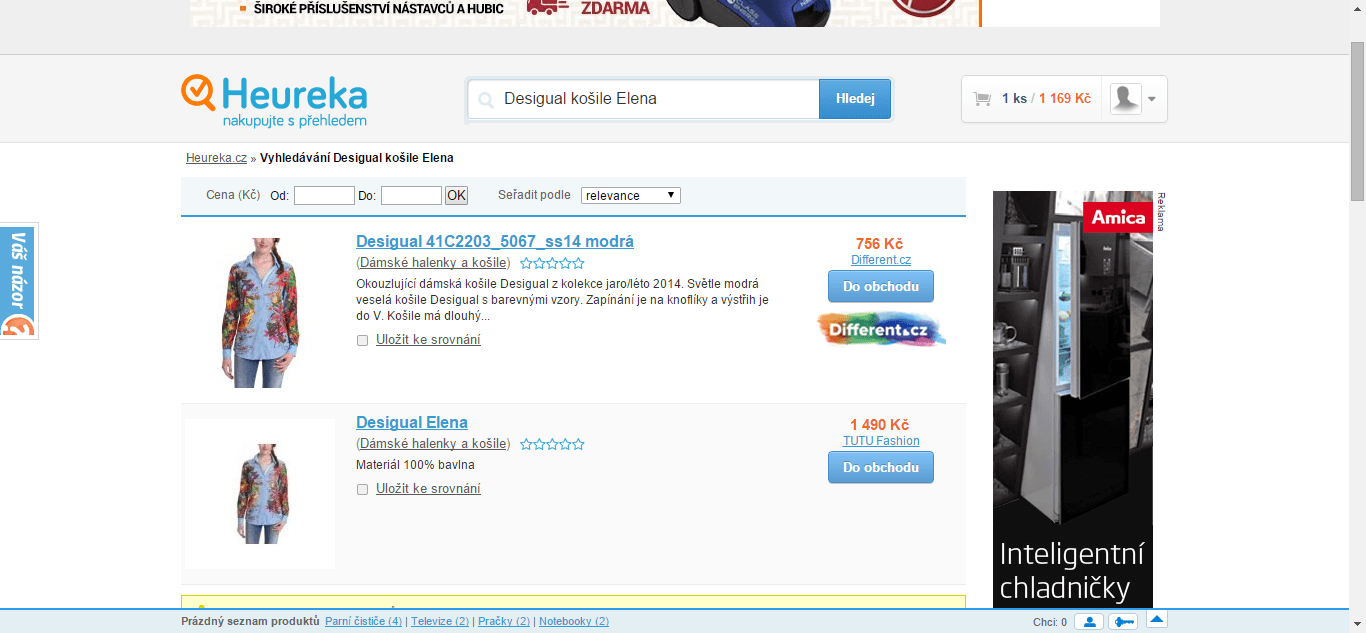Click the 756 Kč price
The image size is (1366, 633).
880,244
